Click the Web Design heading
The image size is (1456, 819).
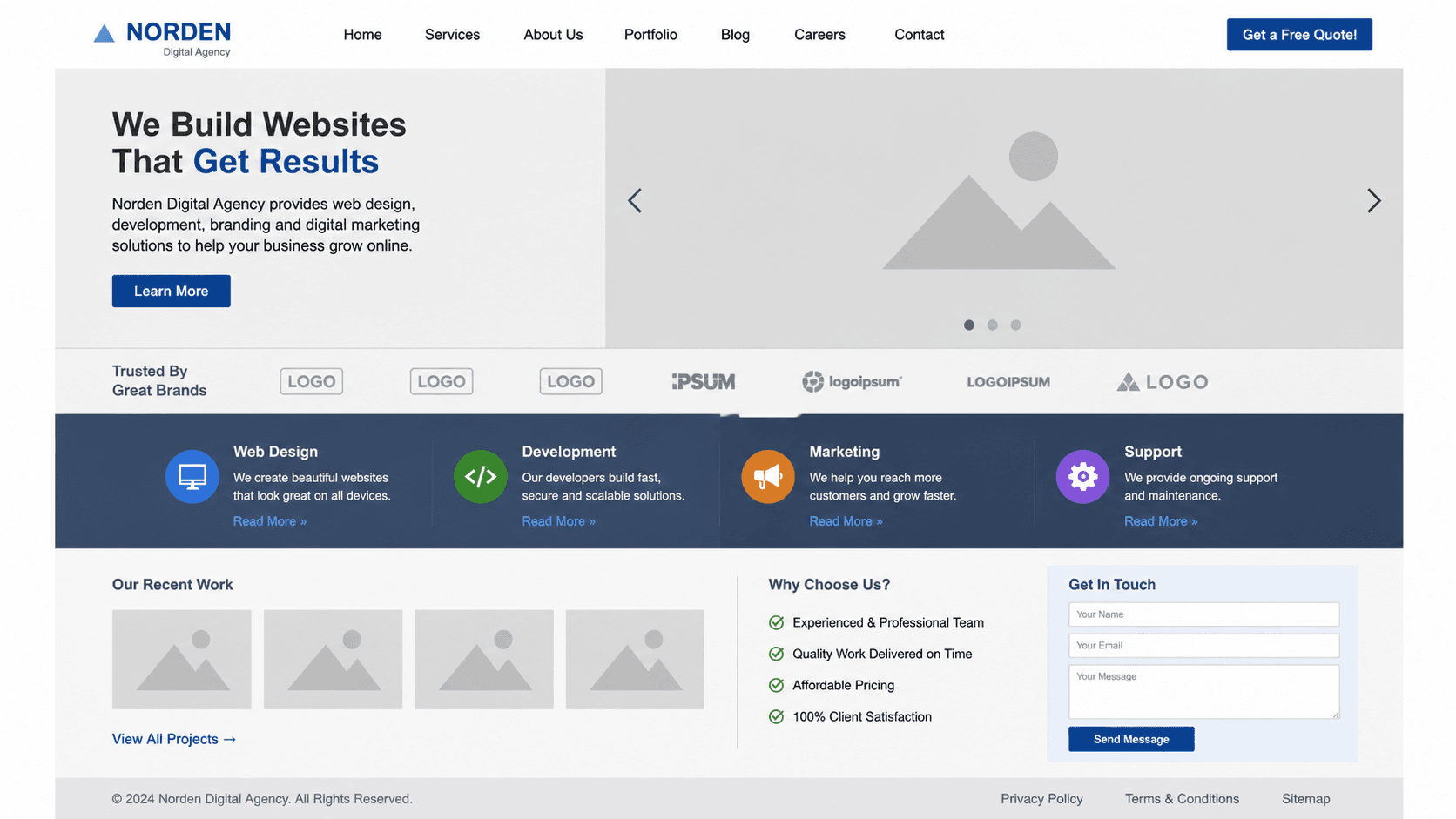pyautogui.click(x=275, y=452)
